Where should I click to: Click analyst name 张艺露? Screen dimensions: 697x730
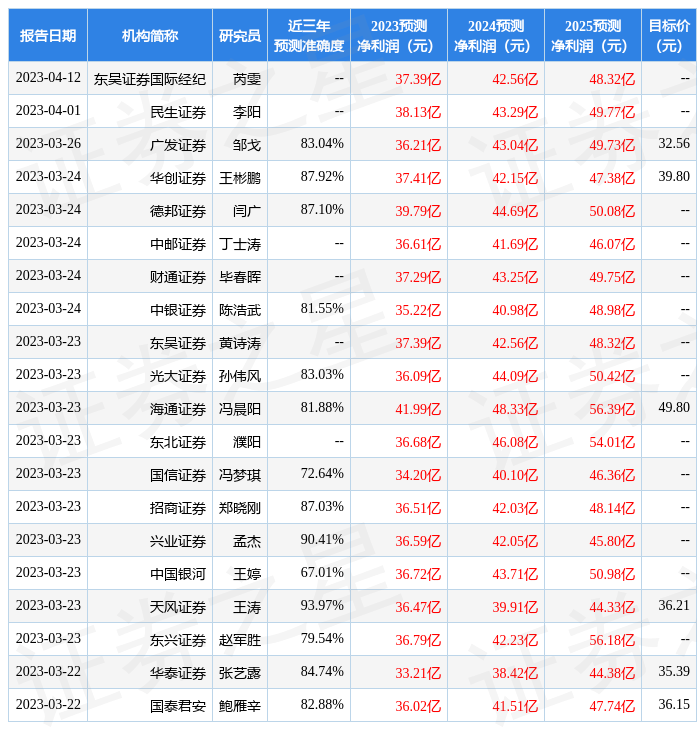click(240, 673)
